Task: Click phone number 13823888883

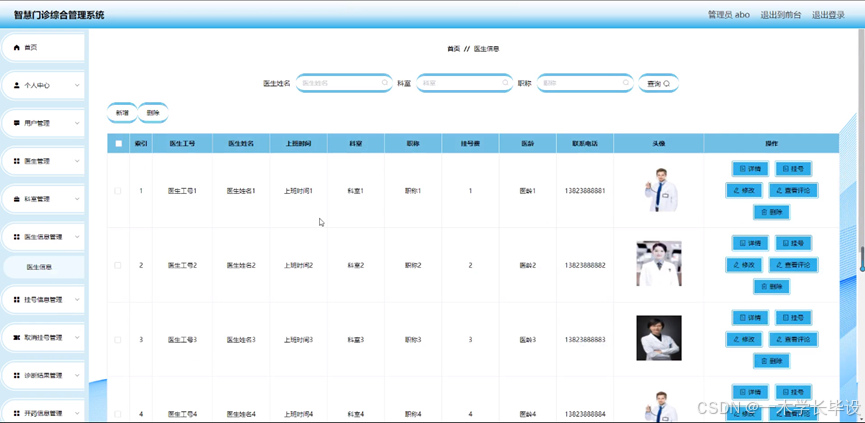Action: (585, 340)
